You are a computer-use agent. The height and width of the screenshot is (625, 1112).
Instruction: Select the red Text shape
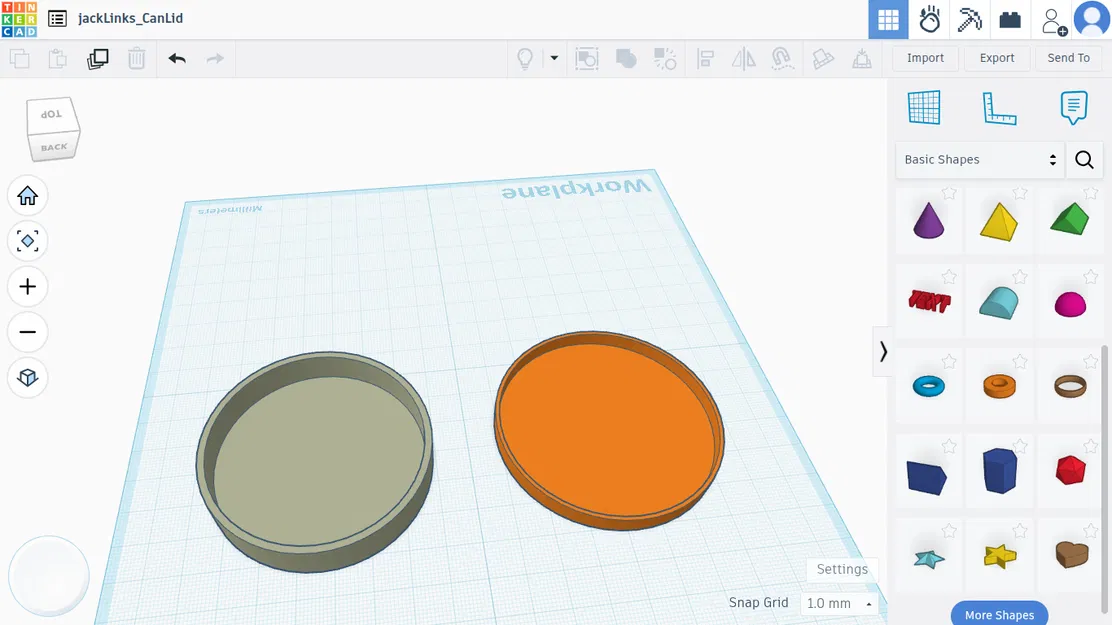click(929, 302)
